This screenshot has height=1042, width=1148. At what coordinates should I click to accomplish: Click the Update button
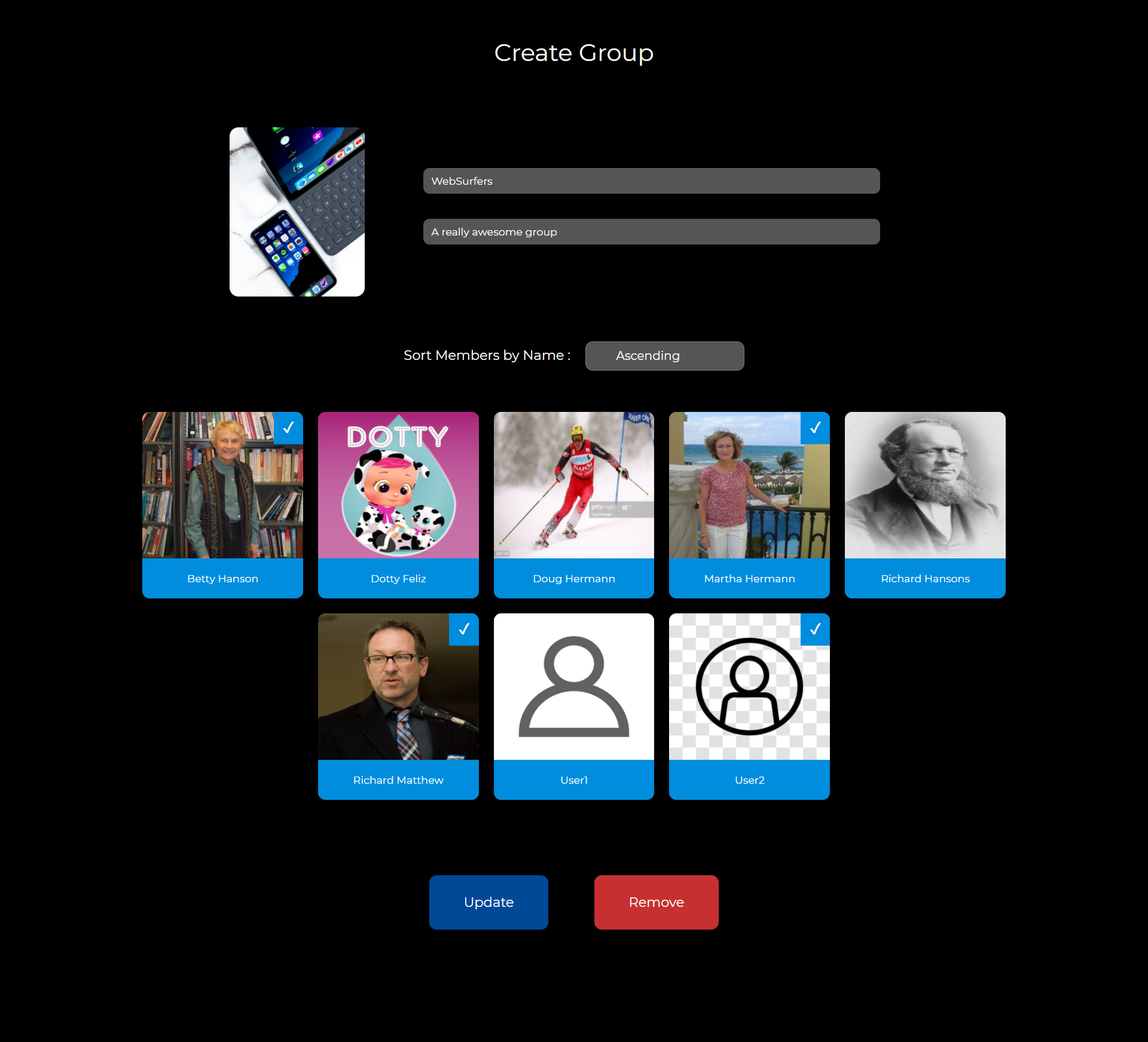(488, 902)
